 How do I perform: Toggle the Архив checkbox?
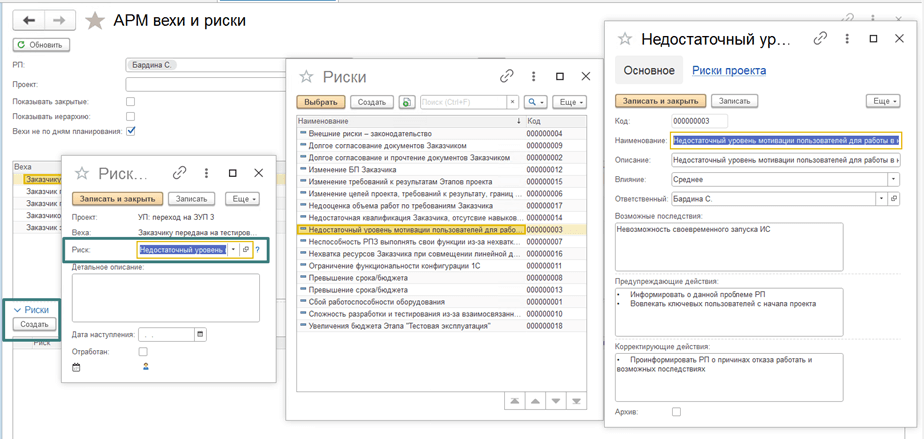(x=676, y=412)
